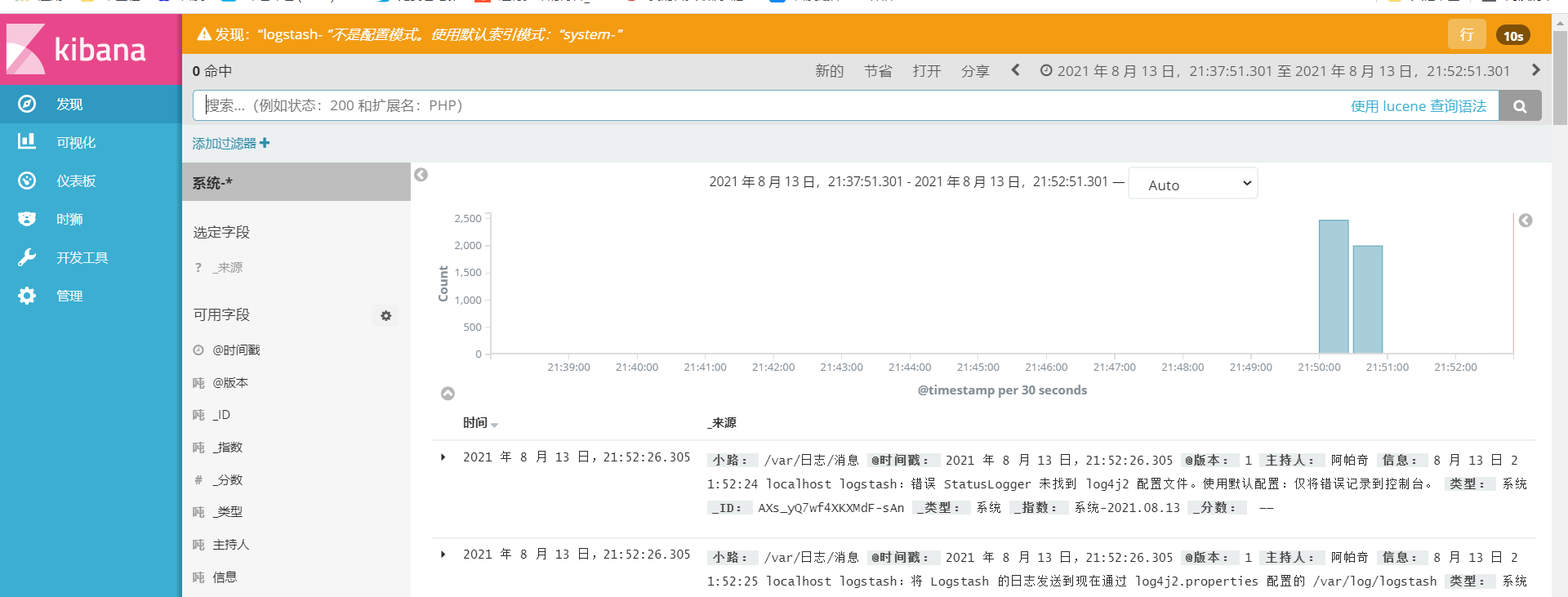This screenshot has height=597, width=1568.
Task: Click the Kibana logo
Action: click(x=91, y=49)
